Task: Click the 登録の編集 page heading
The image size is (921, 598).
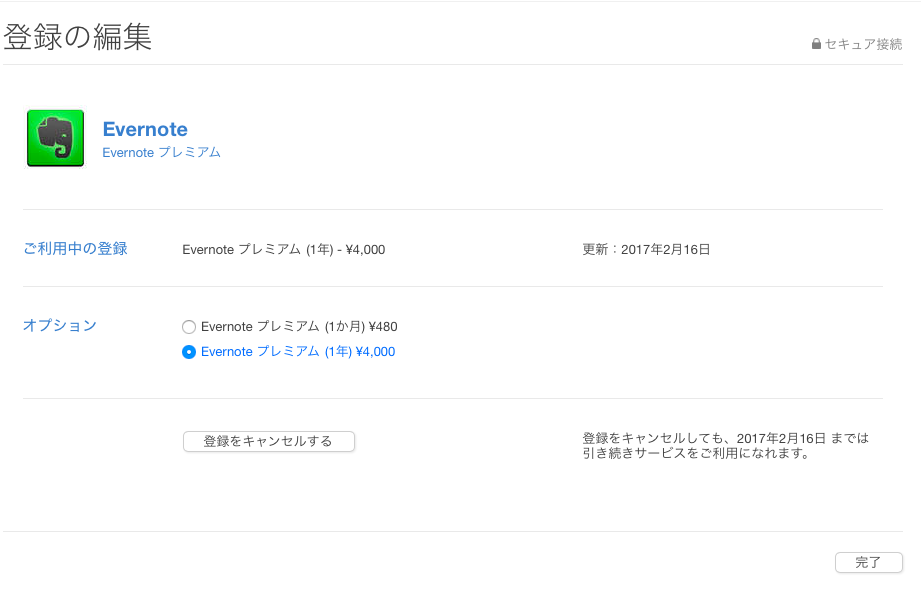Action: click(x=78, y=37)
